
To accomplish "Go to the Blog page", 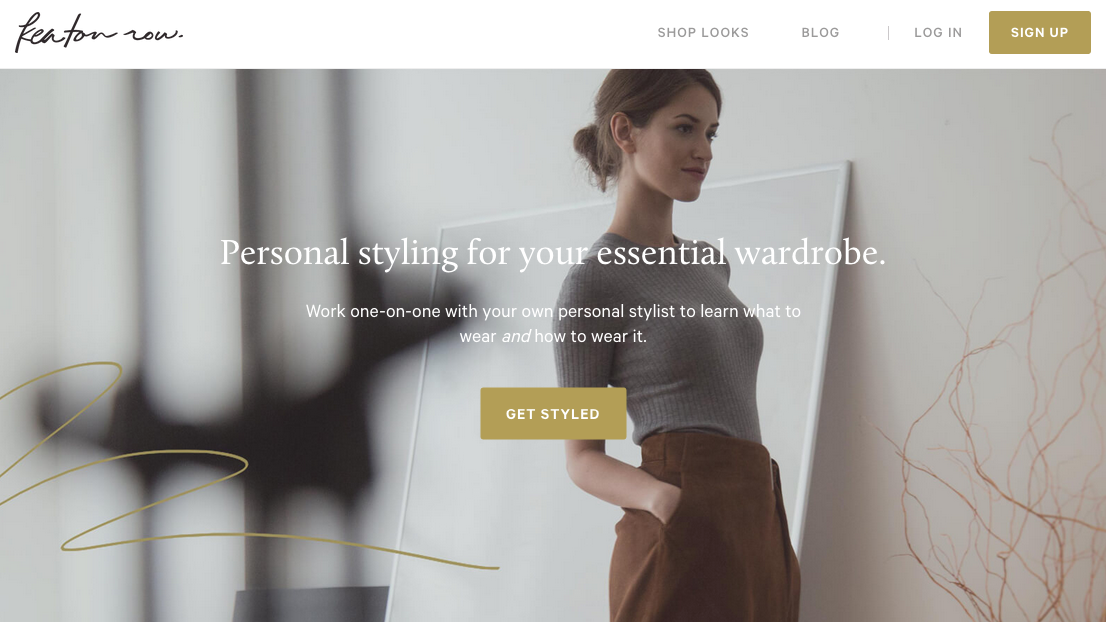I will click(820, 32).
